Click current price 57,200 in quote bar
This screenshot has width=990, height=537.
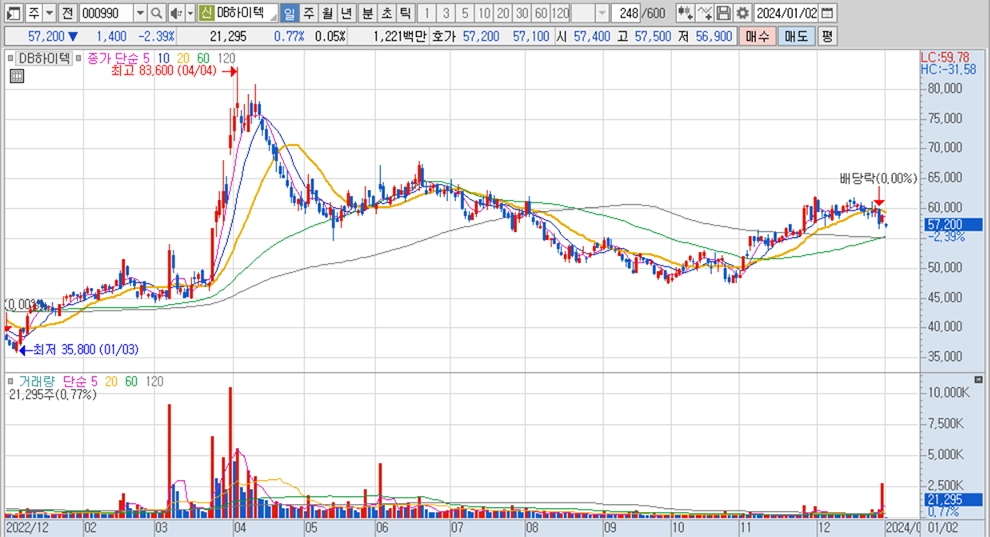click(x=45, y=37)
